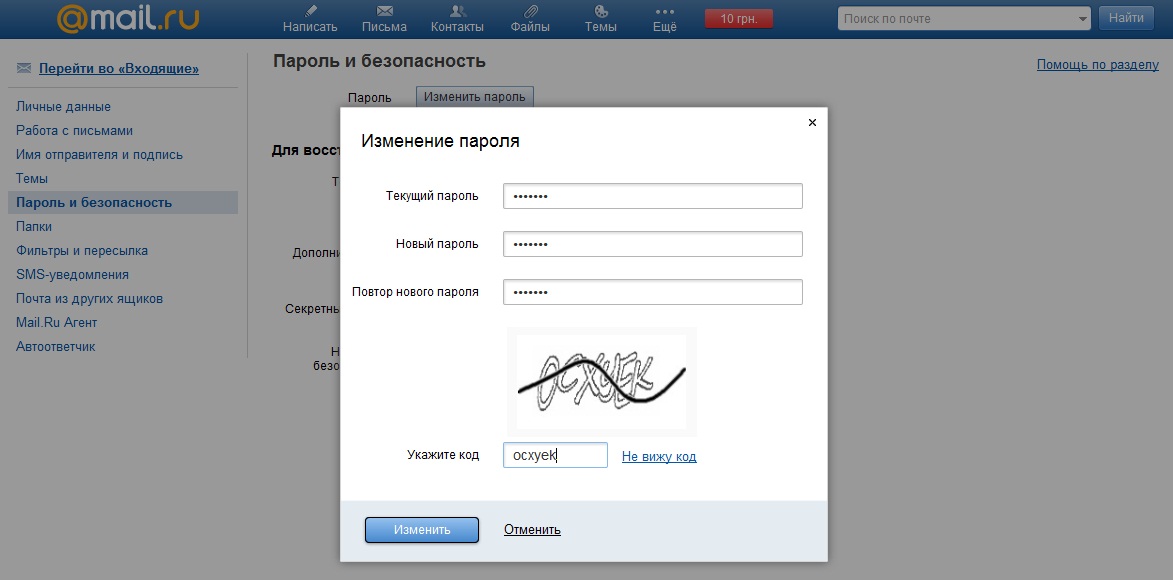
Task: Open Автоответчик settings section
Action: click(56, 346)
